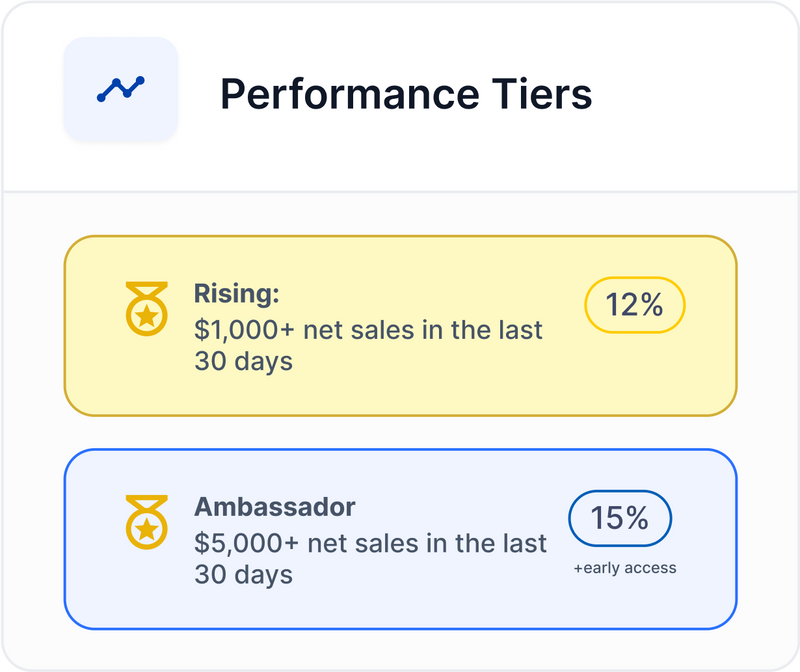Click the trend line chart icon

121,89
